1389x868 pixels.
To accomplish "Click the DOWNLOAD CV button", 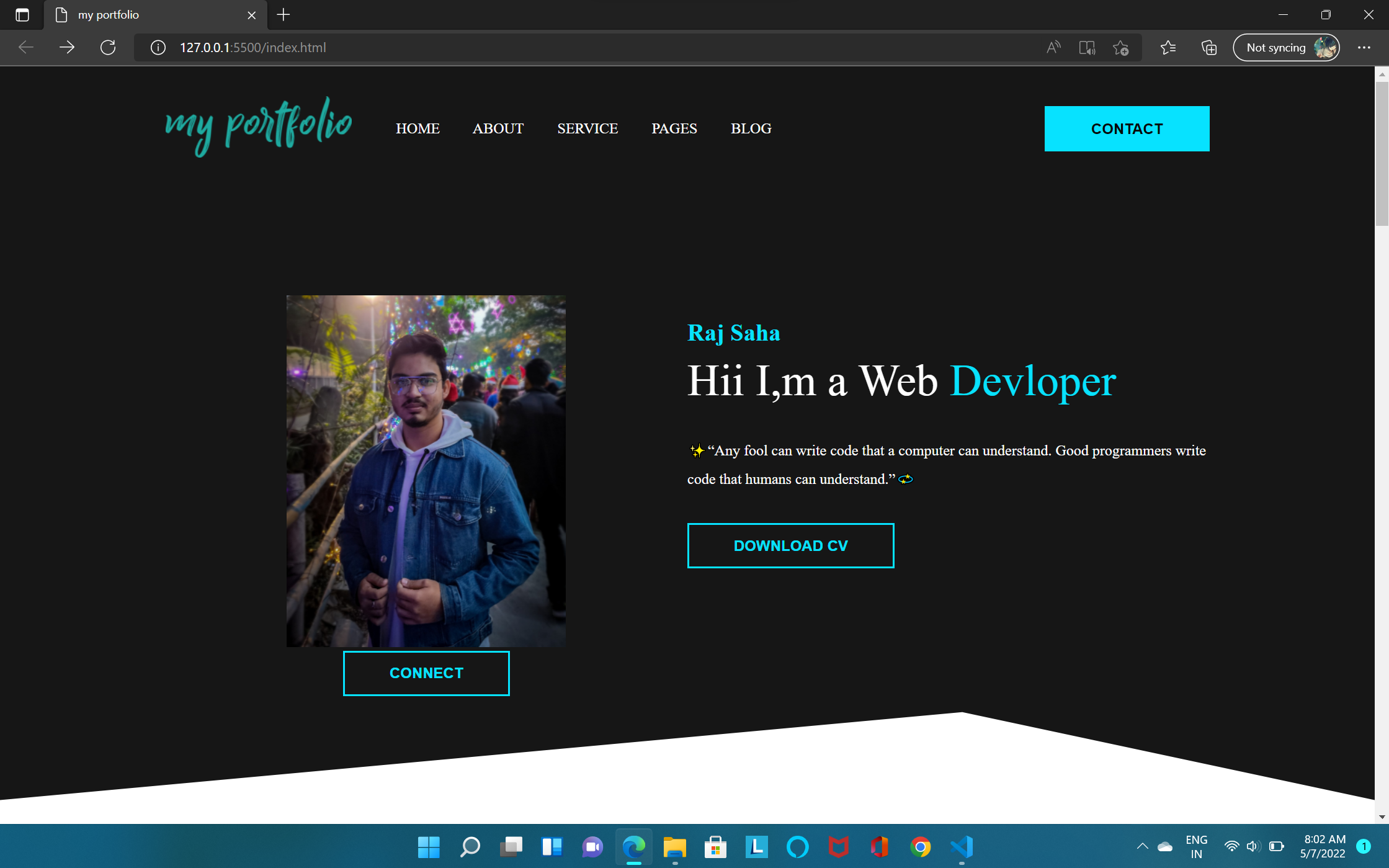I will coord(790,545).
